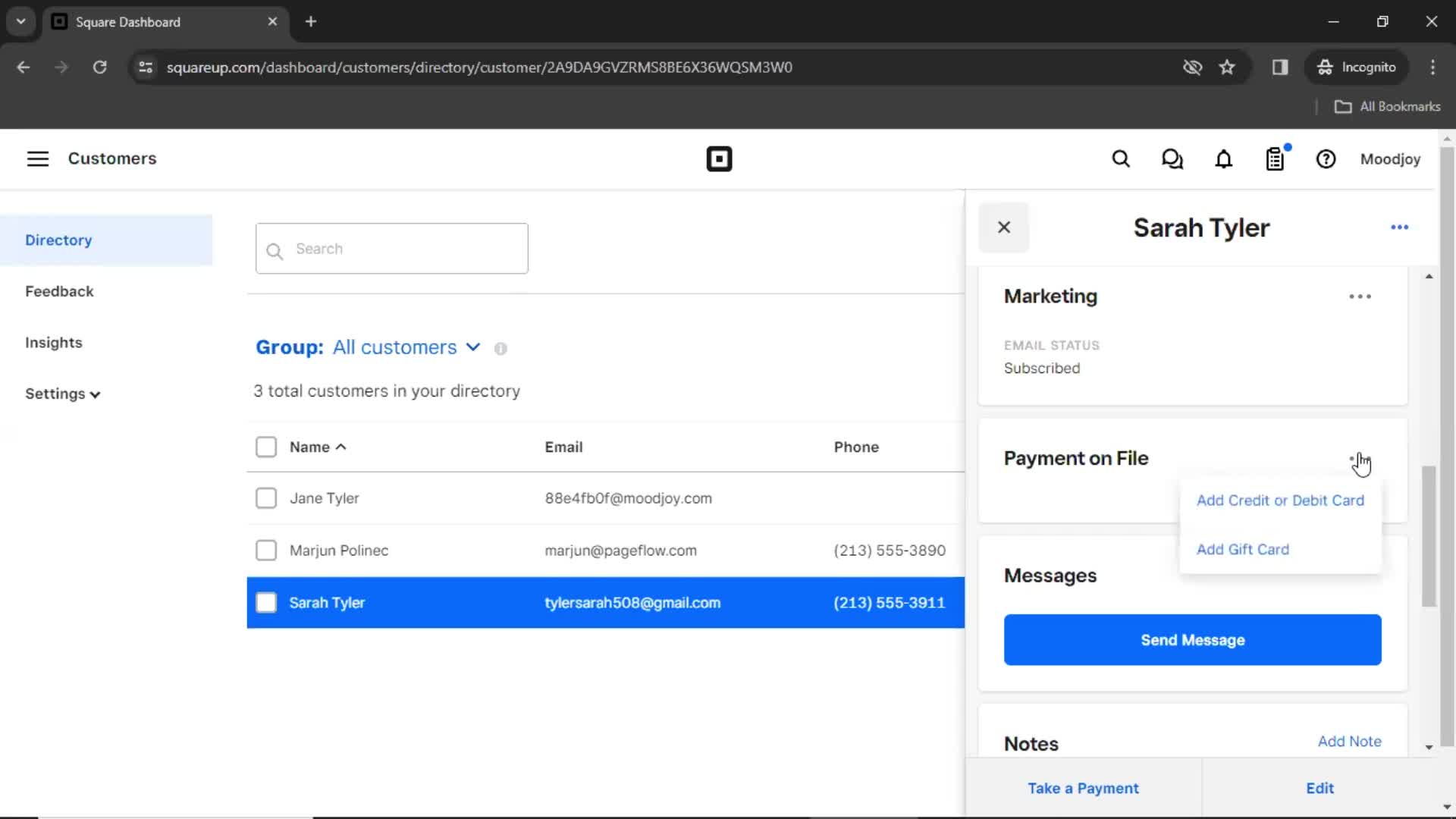This screenshot has width=1456, height=819.
Task: Click the Send Message button for Sarah Tyler
Action: 1192,640
